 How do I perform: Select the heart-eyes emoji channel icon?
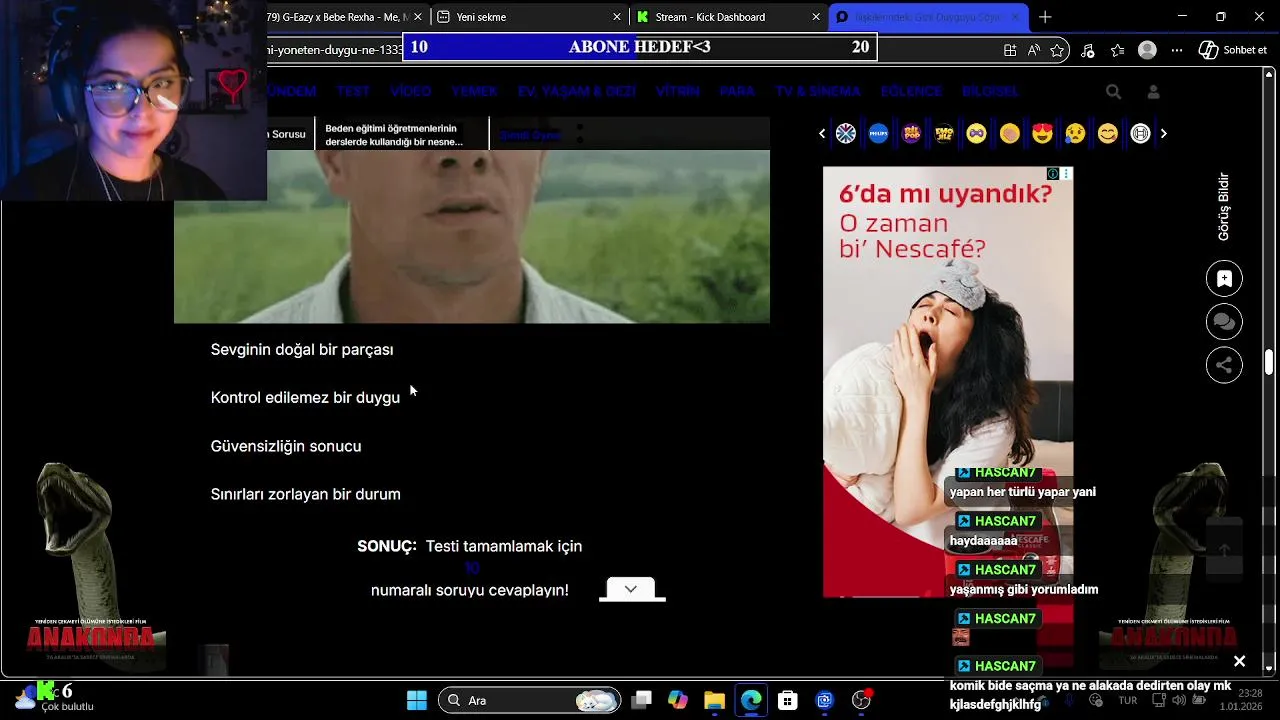point(1042,133)
